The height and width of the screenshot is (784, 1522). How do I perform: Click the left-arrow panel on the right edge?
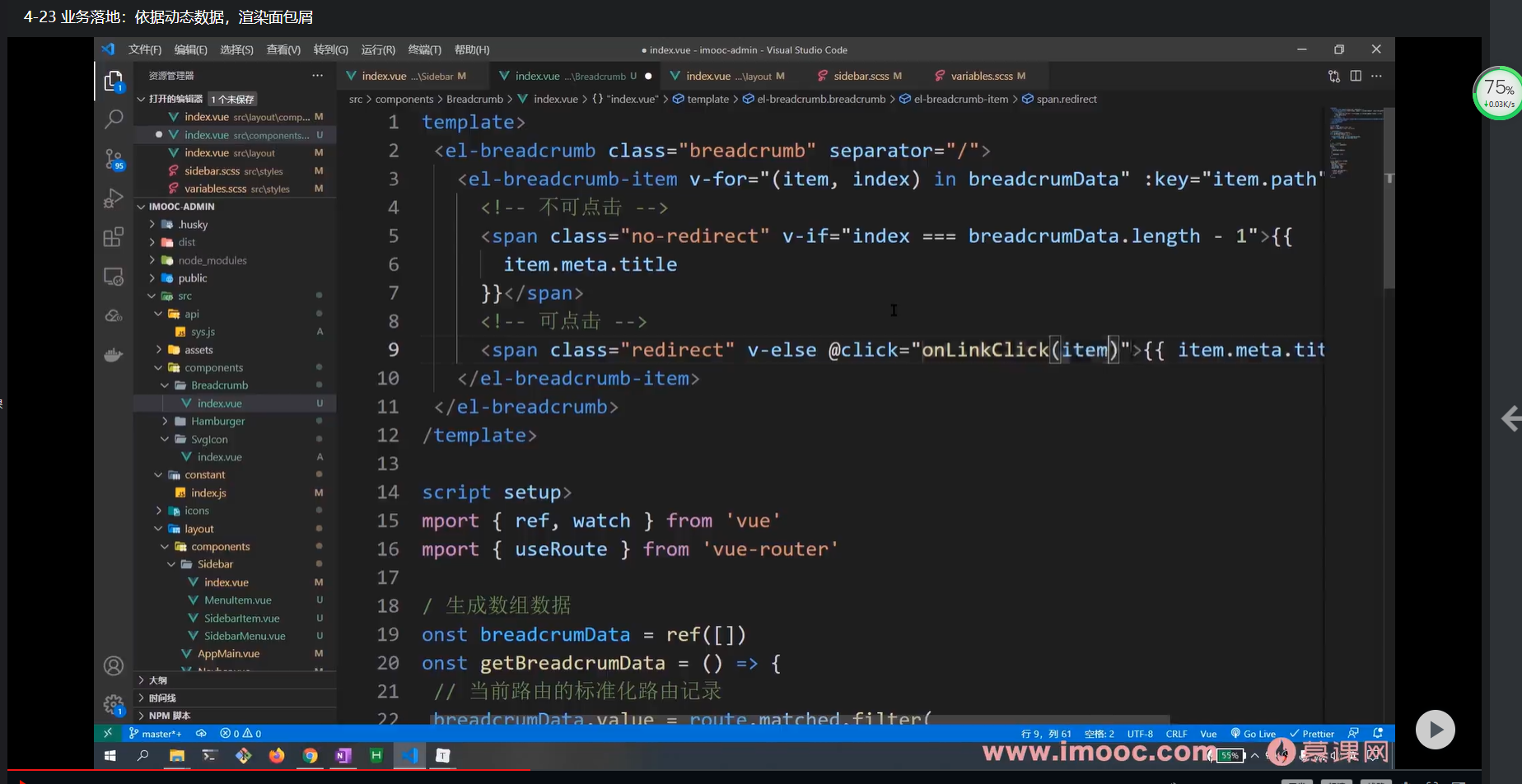(1510, 418)
